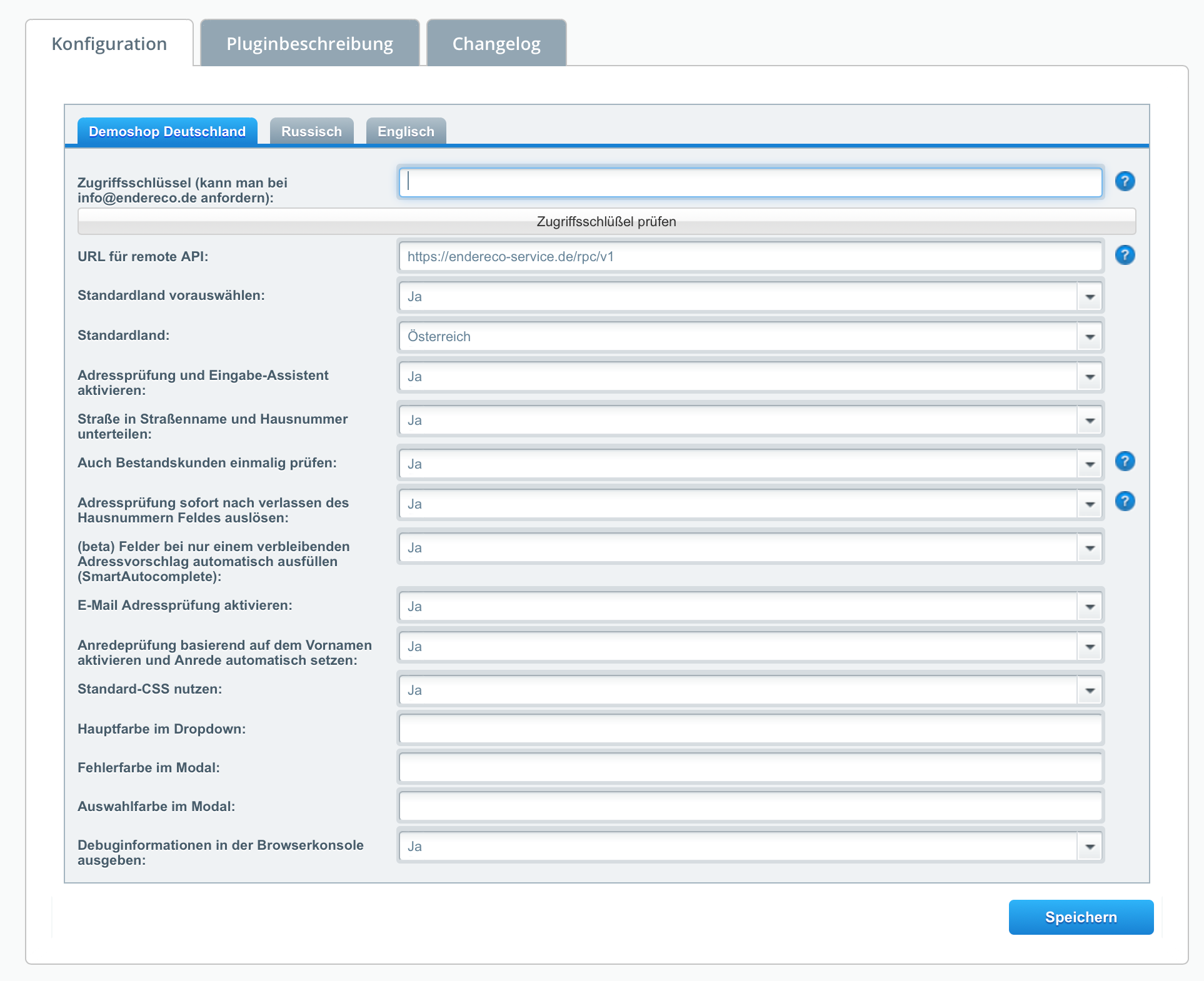
Task: Click label 'E-Mail Adressprüfung aktivieren:'
Action: 185,605
